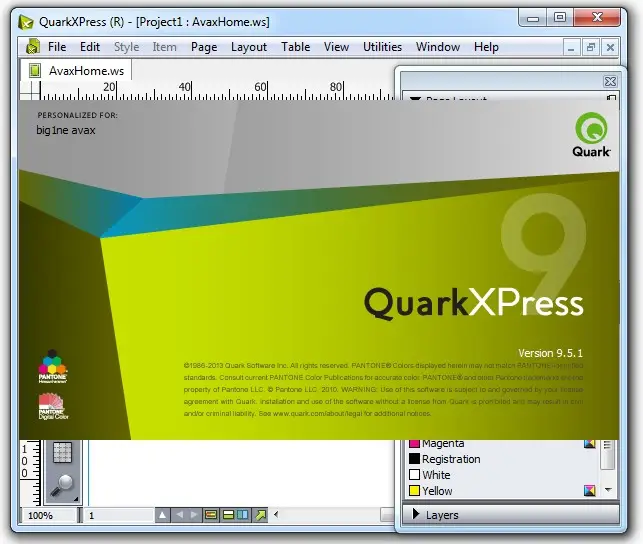This screenshot has width=643, height=544.
Task: Open the Help menu
Action: 486,47
